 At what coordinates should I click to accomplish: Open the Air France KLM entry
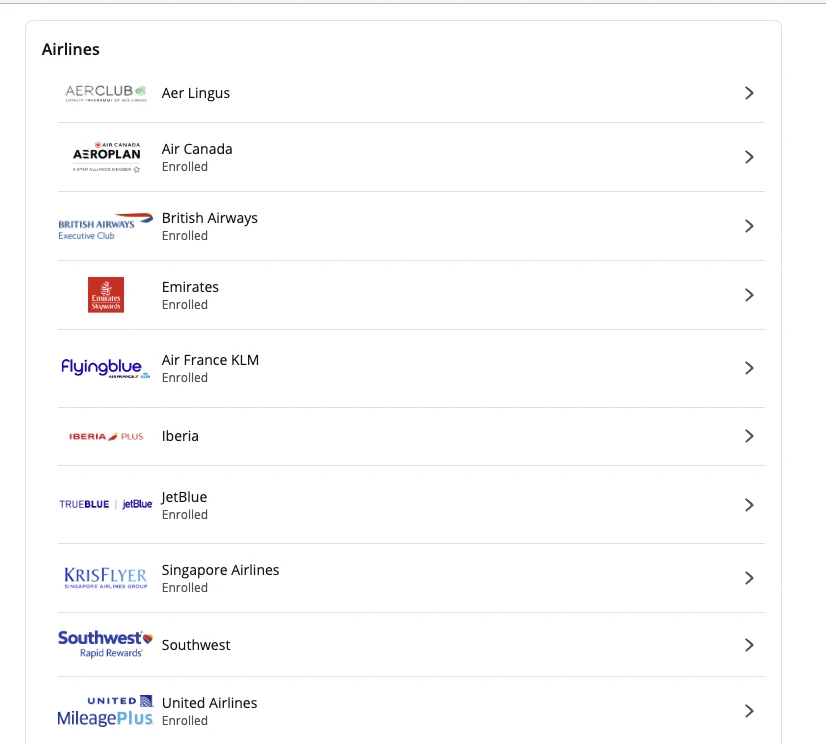click(210, 359)
